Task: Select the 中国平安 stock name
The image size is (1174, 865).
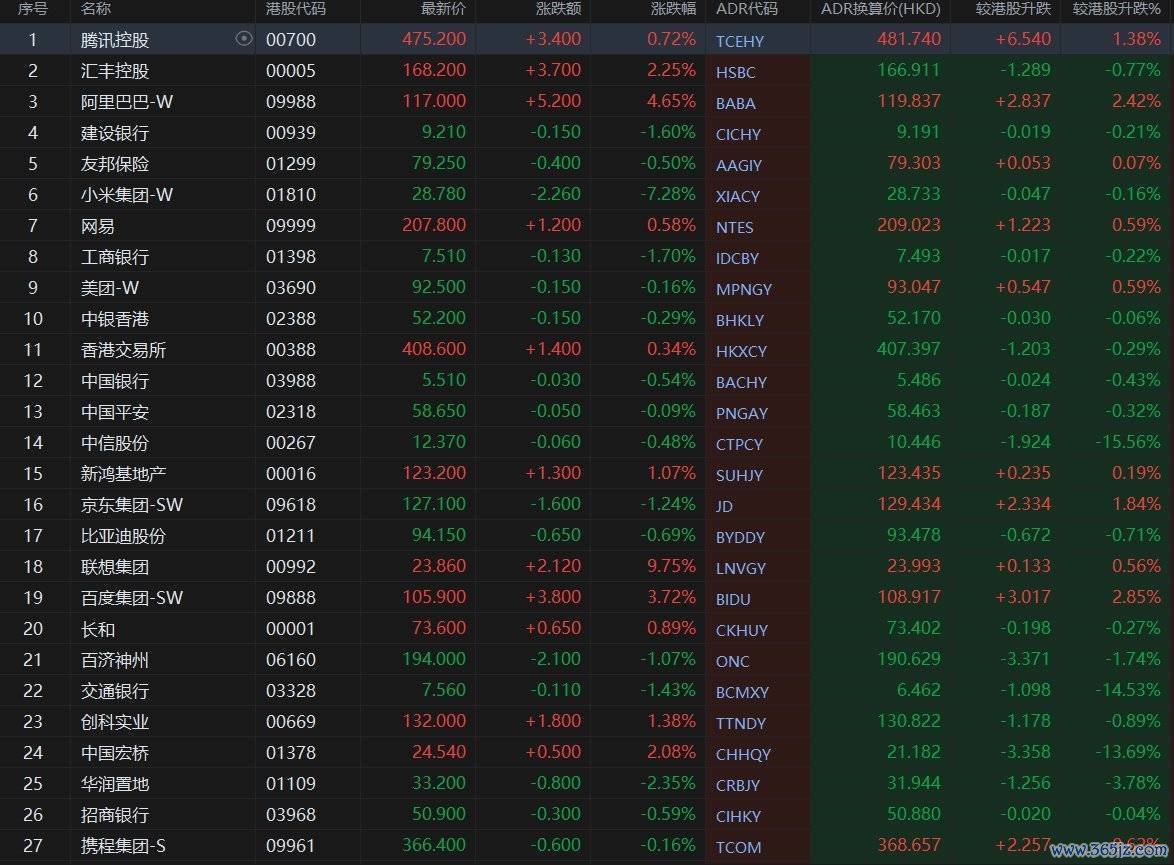Action: [115, 412]
